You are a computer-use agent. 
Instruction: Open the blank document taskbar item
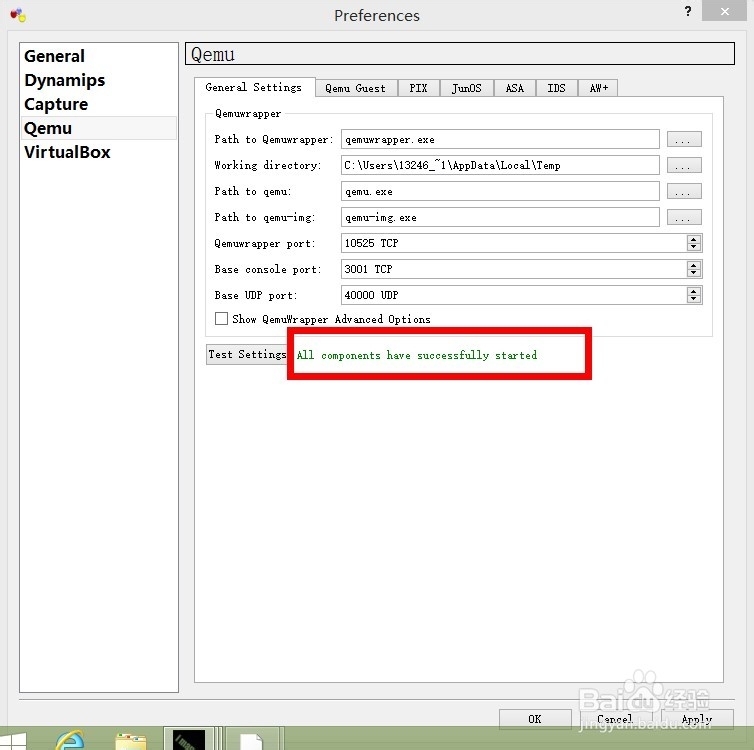(252, 739)
